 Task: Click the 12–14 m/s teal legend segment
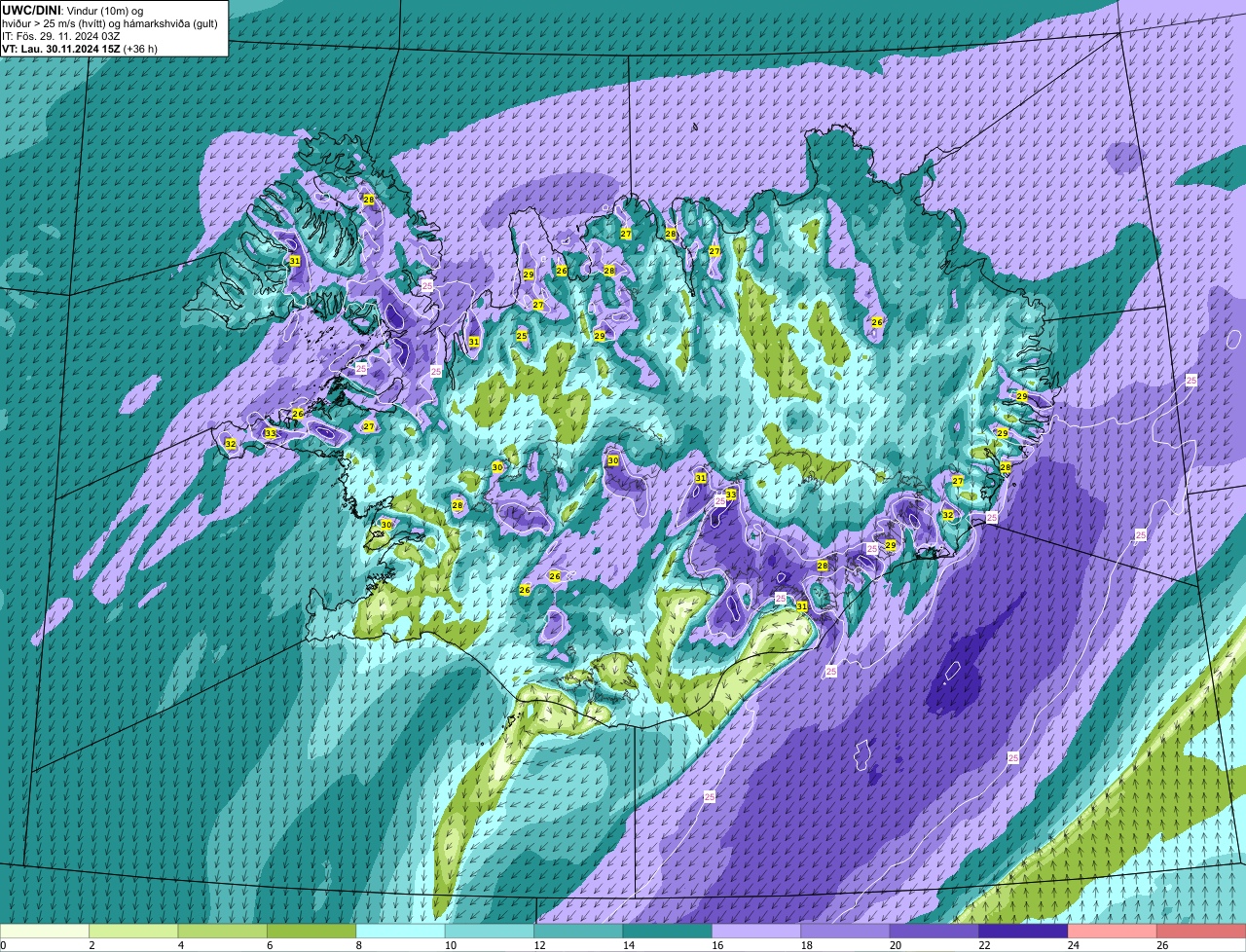579,931
